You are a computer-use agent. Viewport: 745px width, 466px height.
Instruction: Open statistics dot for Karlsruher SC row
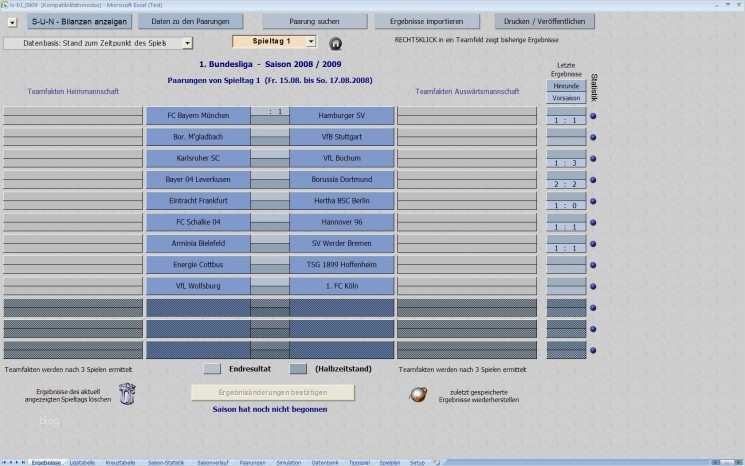(x=593, y=159)
